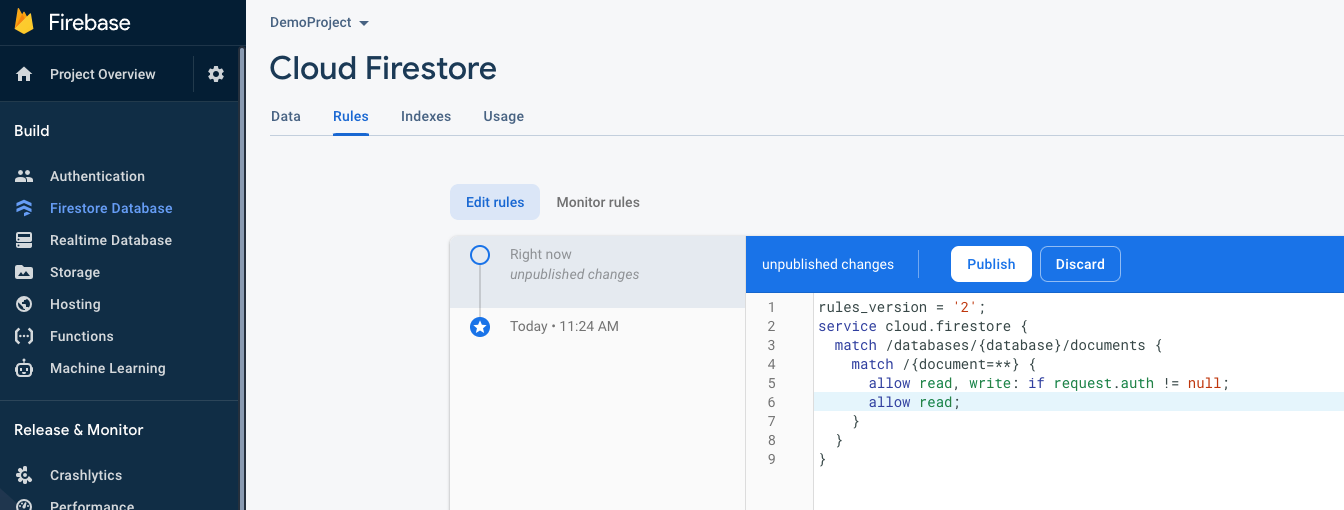The width and height of the screenshot is (1344, 510).
Task: Select the Monitor rules tab
Action: pos(598,202)
